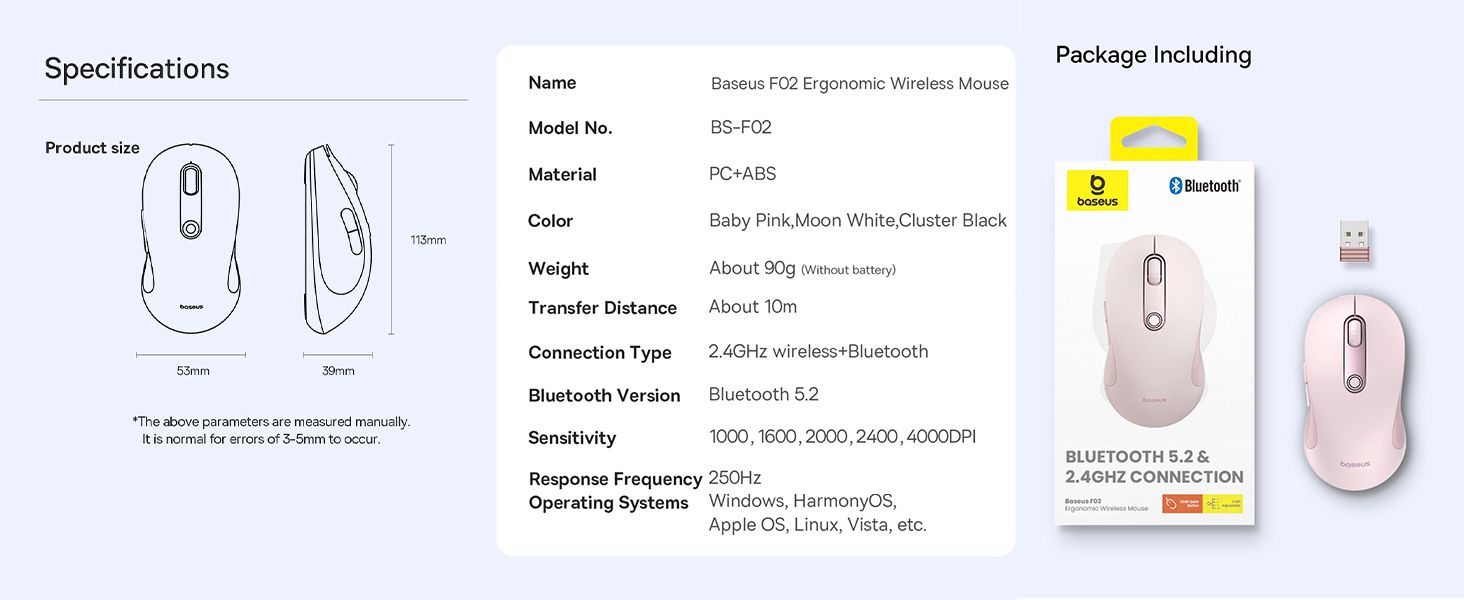Click the Bluetooth 5.2 version value
The height and width of the screenshot is (600, 1464).
pos(764,394)
